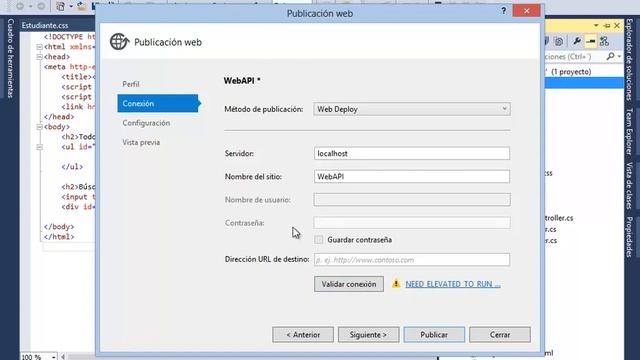The image size is (640, 360).
Task: Click the class diagram icon in Solution Explorer
Action: click(x=604, y=41)
